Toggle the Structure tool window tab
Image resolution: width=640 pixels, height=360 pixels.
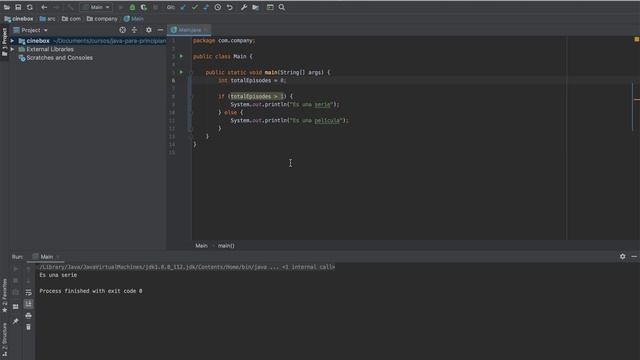[4, 340]
